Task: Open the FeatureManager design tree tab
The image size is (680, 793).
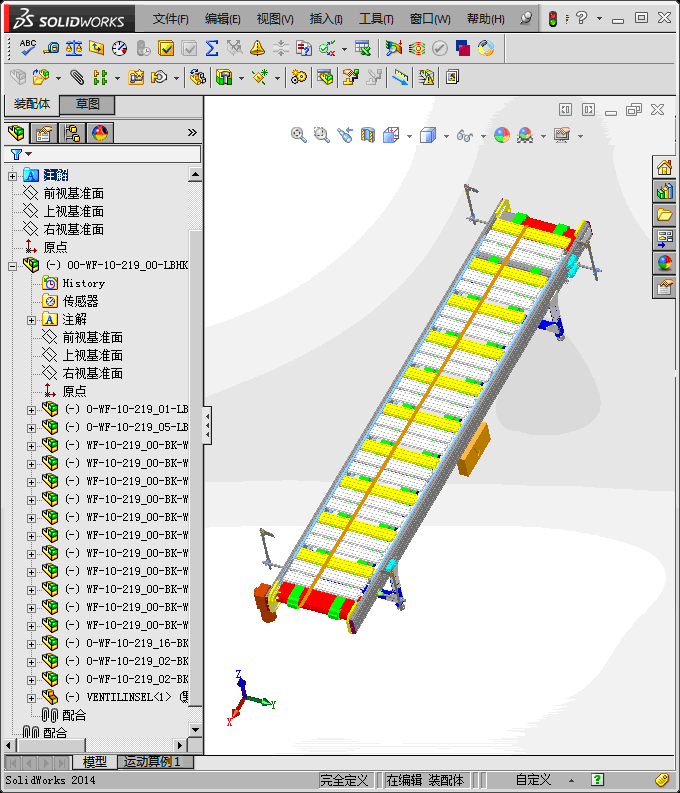Action: coord(17,133)
